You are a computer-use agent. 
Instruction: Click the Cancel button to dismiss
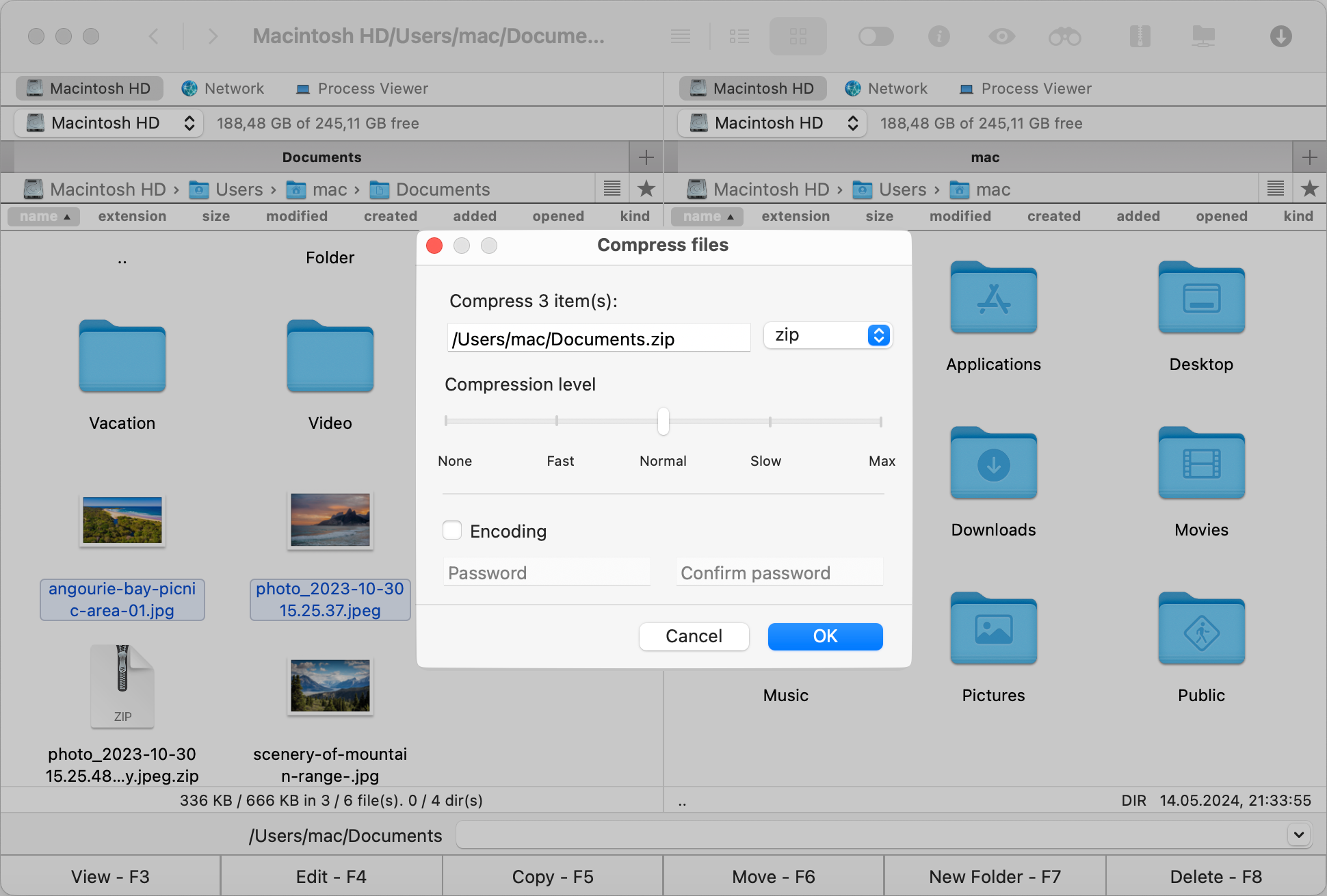pos(694,635)
